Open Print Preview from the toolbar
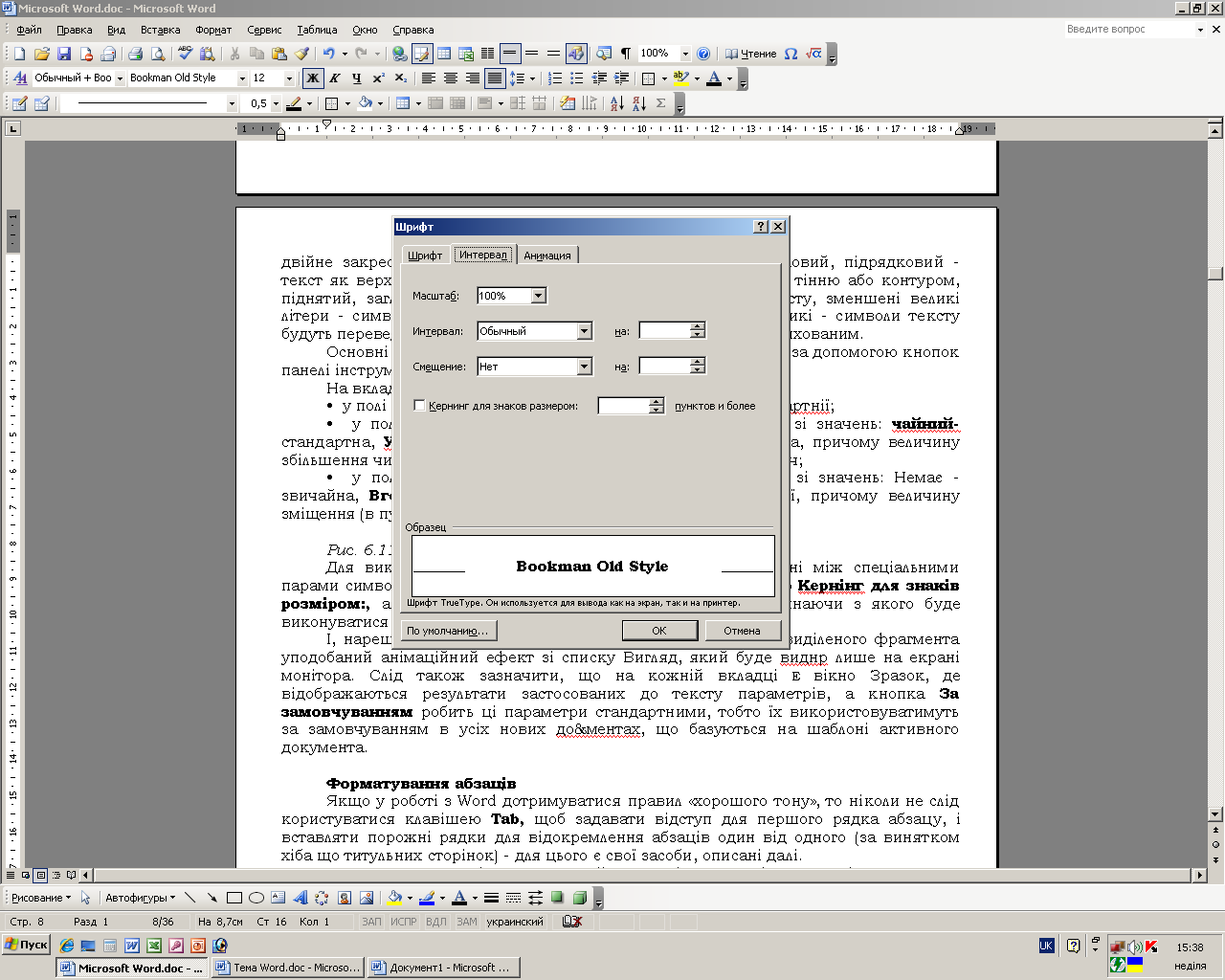The width and height of the screenshot is (1225, 980). [x=158, y=54]
